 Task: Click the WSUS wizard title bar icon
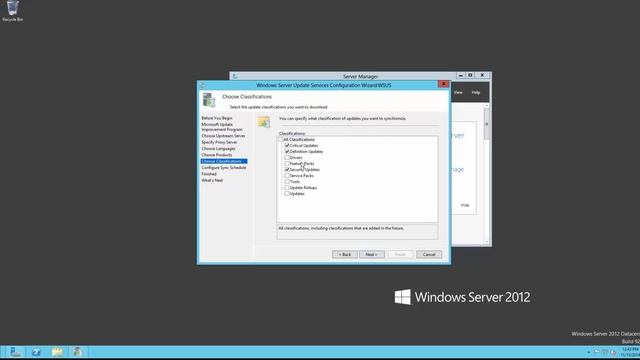click(203, 85)
